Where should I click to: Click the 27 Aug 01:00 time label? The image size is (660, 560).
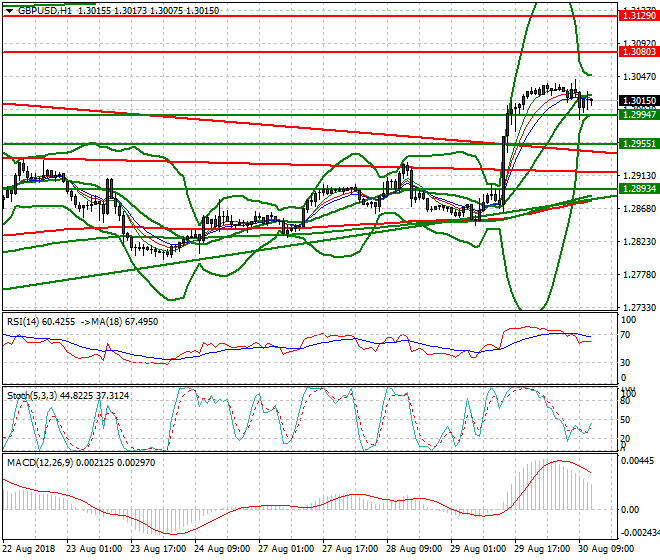286,549
